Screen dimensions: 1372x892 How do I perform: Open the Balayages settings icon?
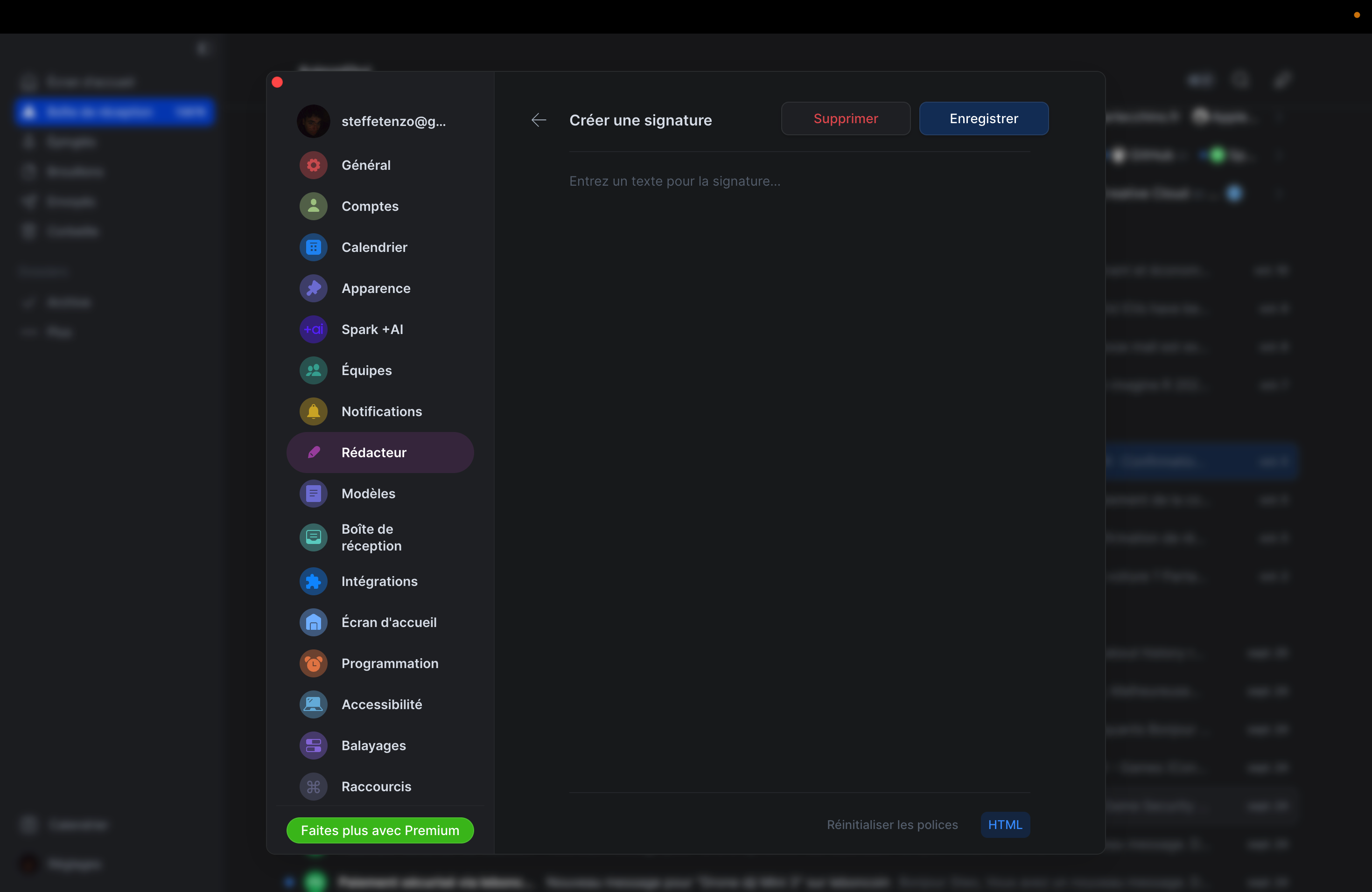[313, 746]
